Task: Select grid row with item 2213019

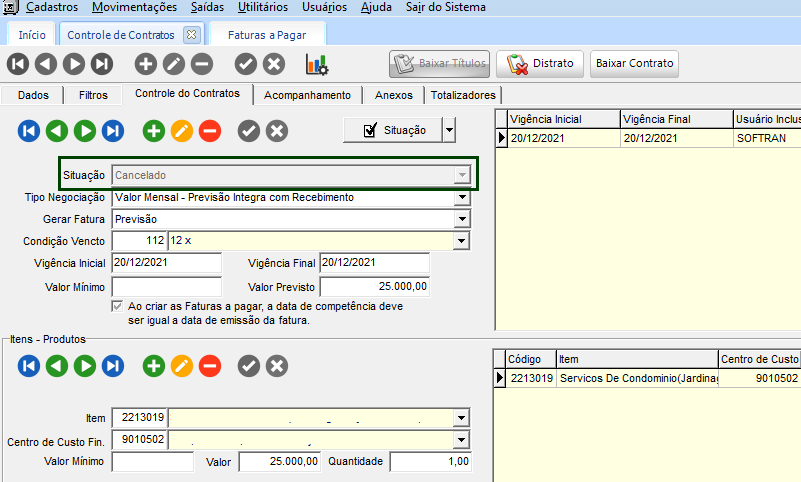Action: point(647,378)
